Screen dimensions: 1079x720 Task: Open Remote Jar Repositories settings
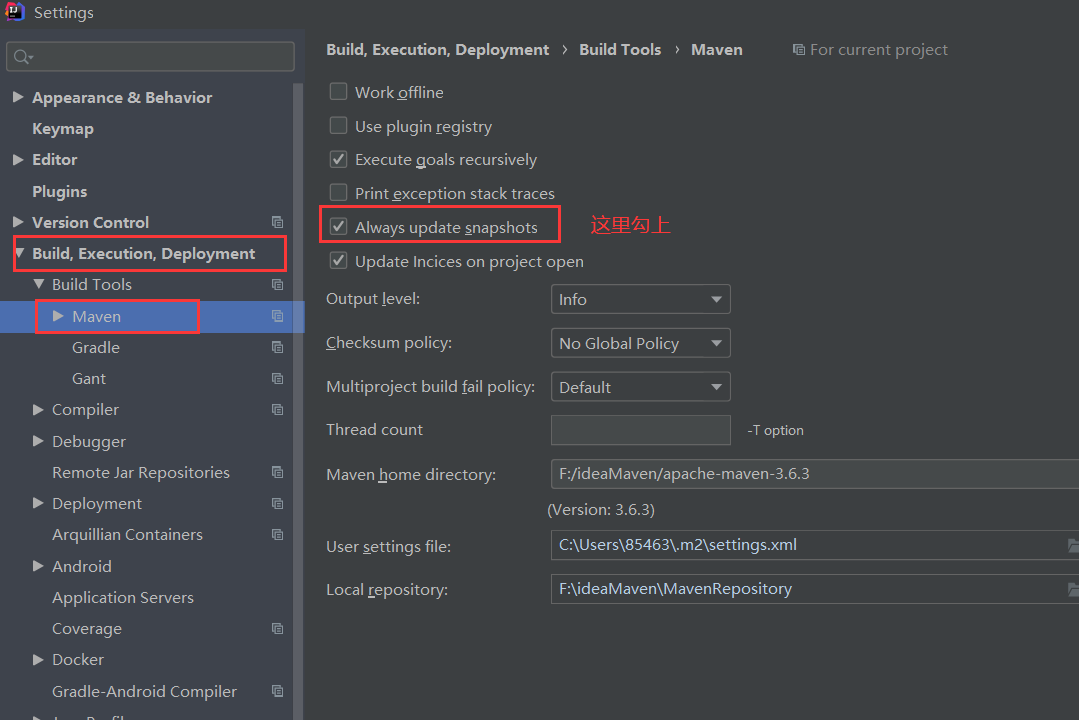(x=141, y=473)
